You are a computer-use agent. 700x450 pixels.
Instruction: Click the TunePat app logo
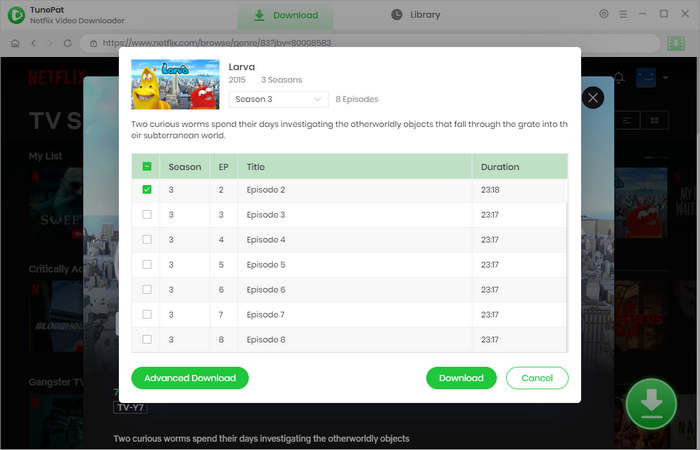tap(15, 15)
